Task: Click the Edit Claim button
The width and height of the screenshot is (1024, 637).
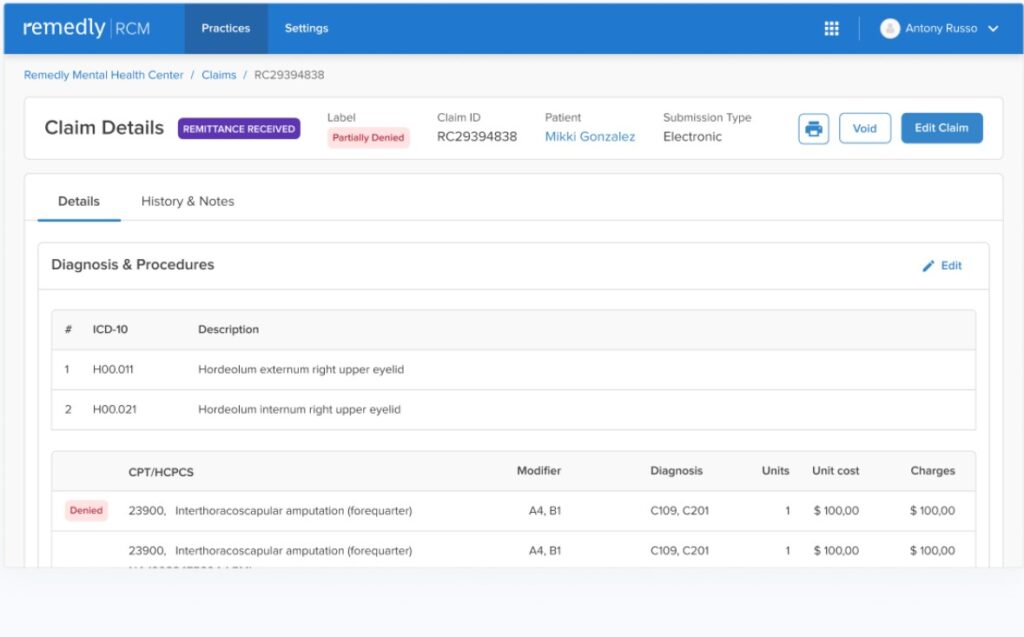Action: tap(941, 128)
